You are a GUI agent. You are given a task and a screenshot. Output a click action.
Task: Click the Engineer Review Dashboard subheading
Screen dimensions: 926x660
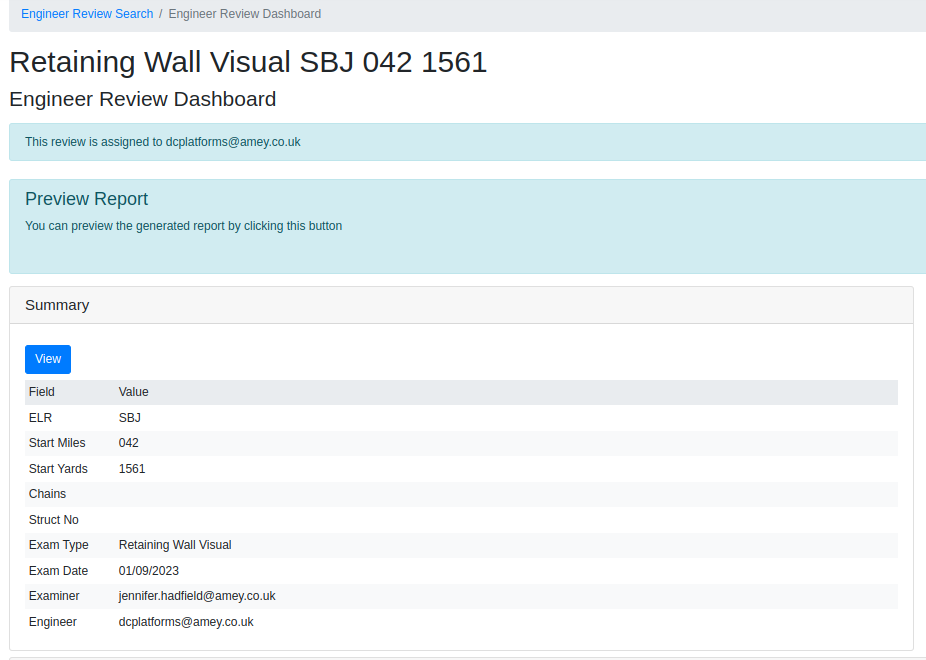click(x=142, y=99)
